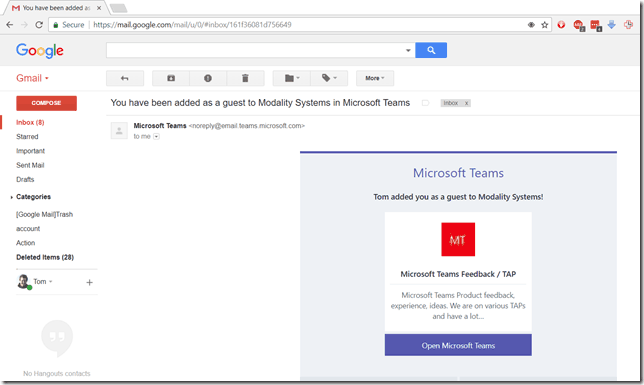Image resolution: width=644 pixels, height=385 pixels.
Task: Toggle the importance marker beside subject
Action: (426, 103)
